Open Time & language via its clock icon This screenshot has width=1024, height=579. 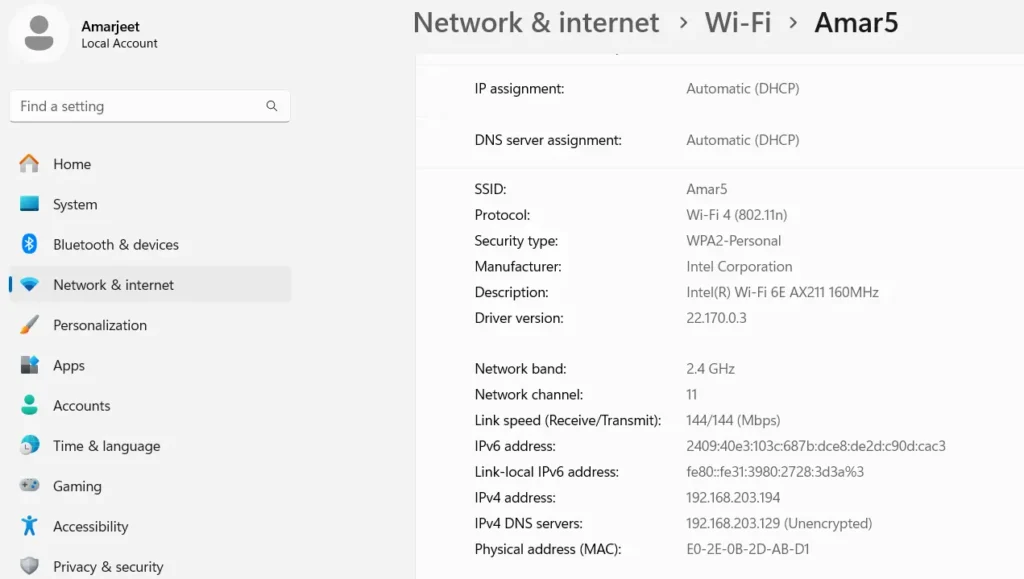(x=28, y=446)
